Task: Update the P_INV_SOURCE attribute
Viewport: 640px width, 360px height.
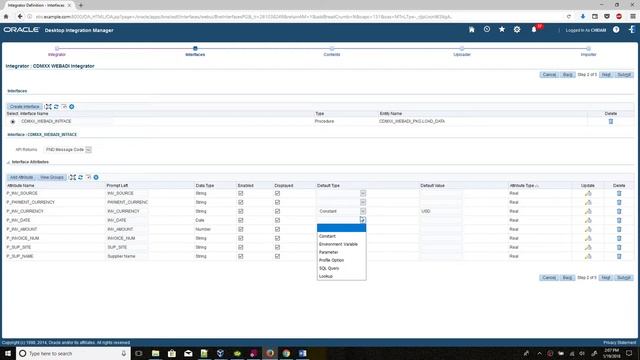Action: point(588,193)
